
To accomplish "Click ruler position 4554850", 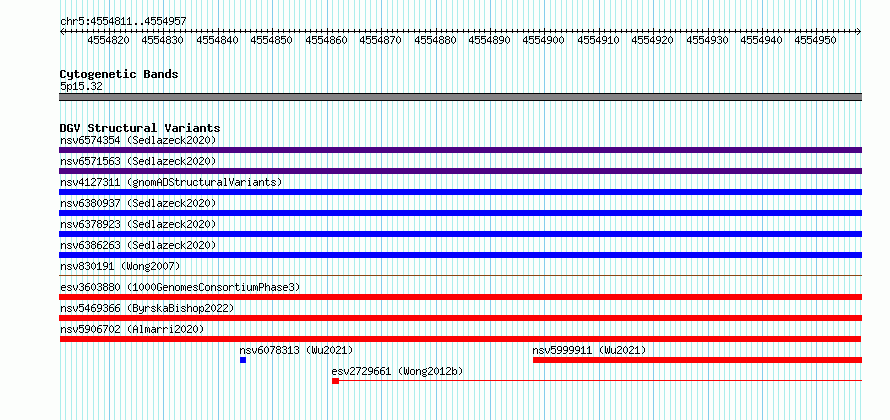I will point(271,40).
